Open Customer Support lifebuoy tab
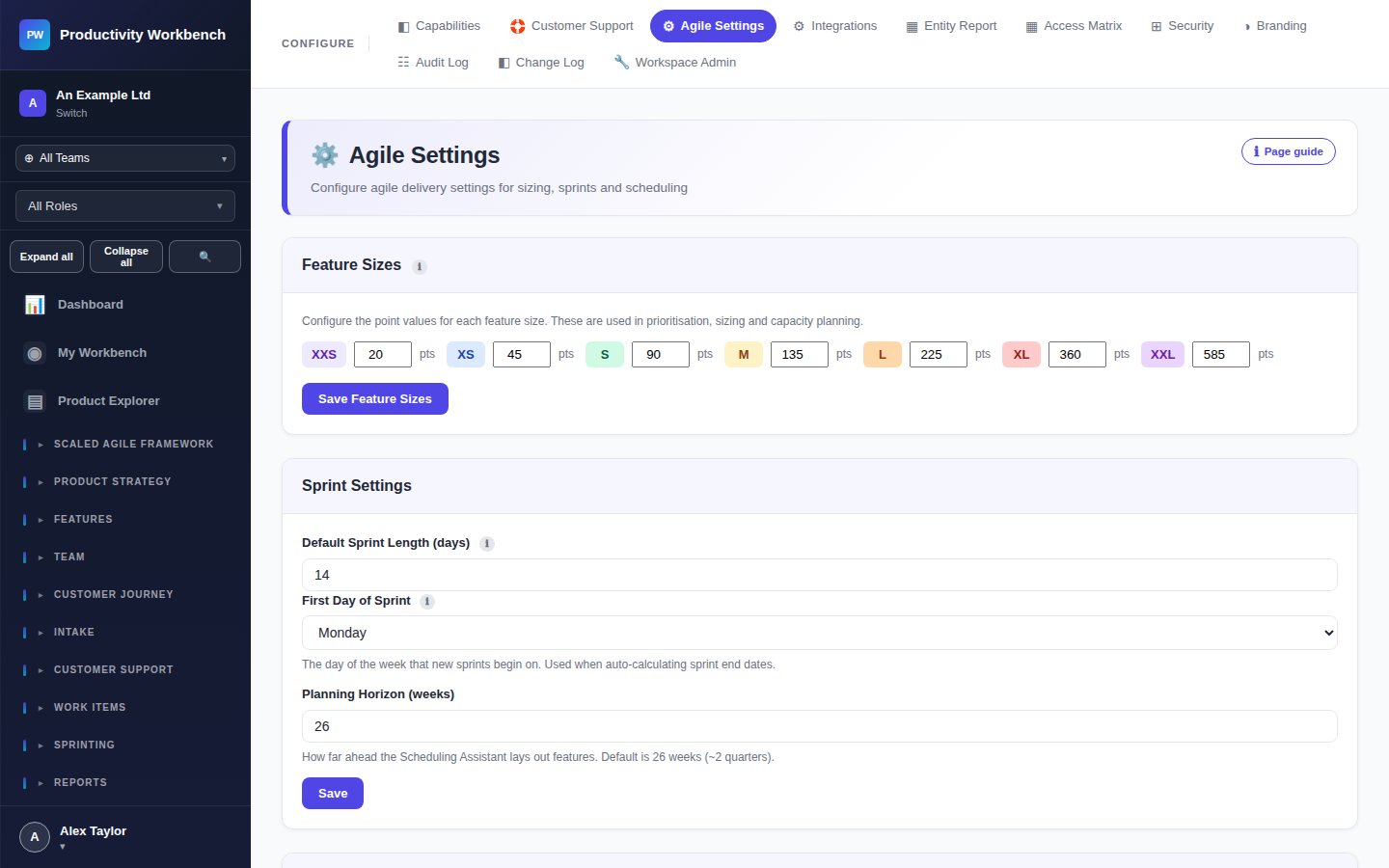This screenshot has width=1389, height=868. coord(572,26)
